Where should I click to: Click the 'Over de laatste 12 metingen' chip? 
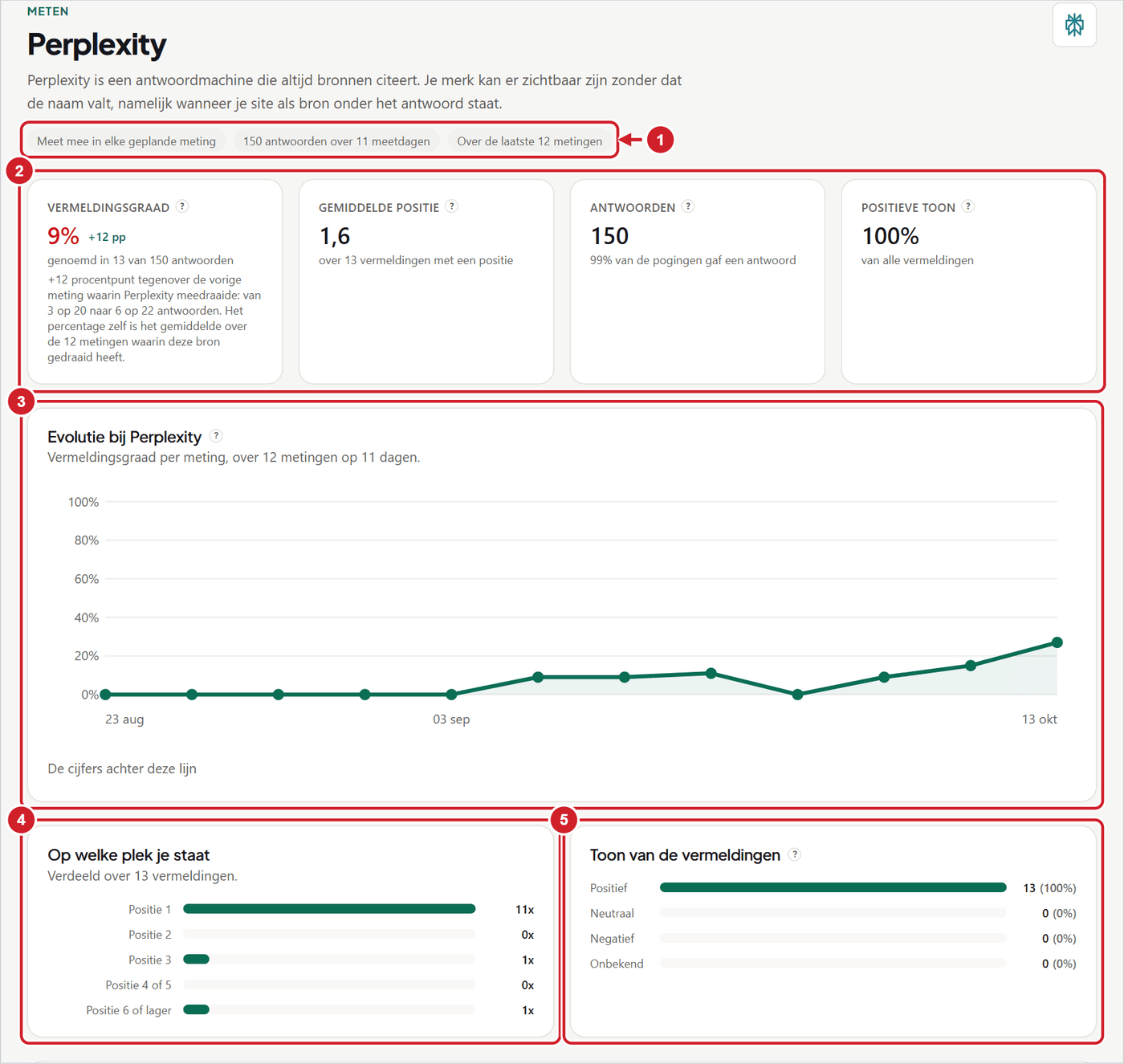pyautogui.click(x=530, y=141)
